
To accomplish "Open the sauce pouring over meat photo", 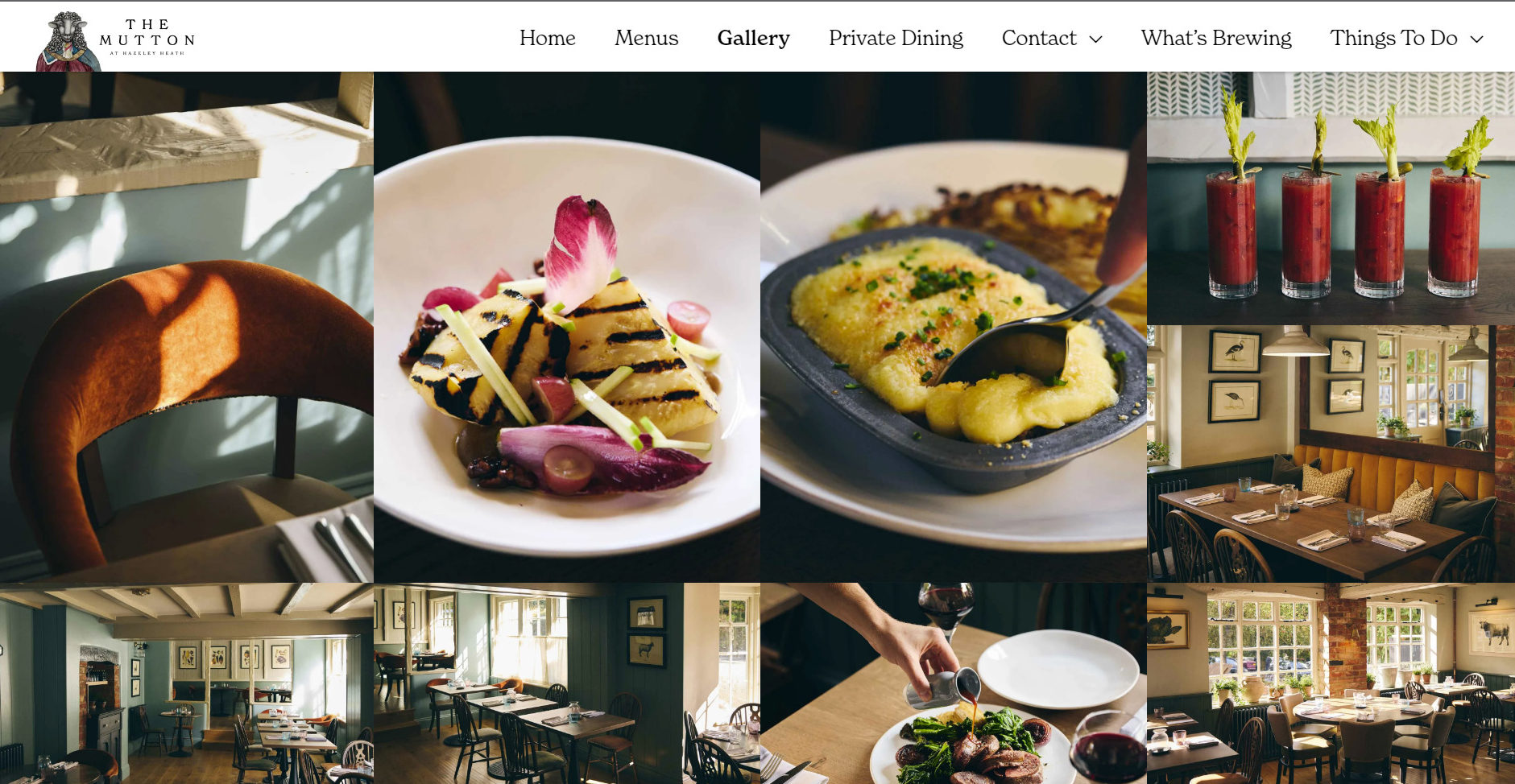I will (953, 683).
